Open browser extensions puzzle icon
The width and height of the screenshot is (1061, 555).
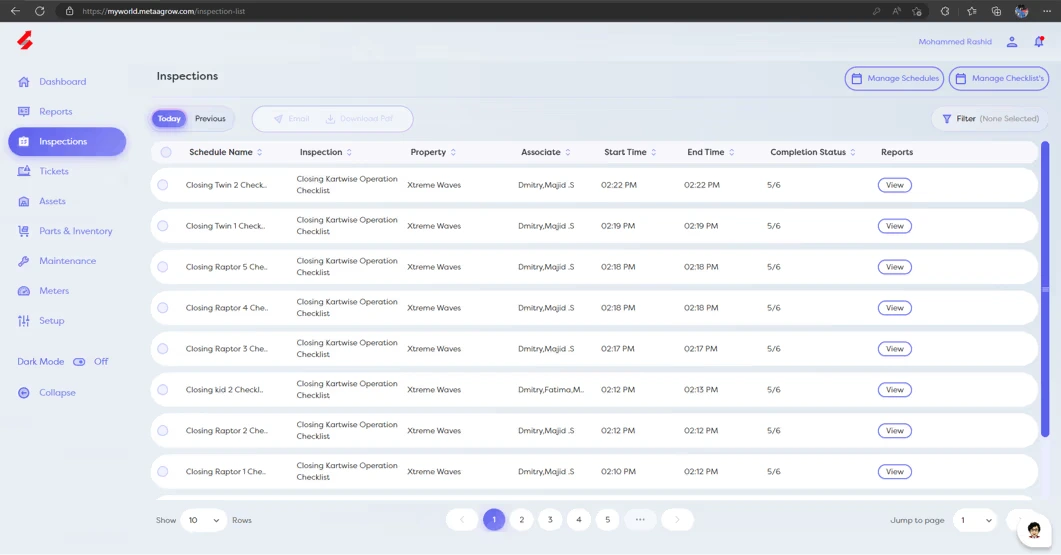(945, 11)
